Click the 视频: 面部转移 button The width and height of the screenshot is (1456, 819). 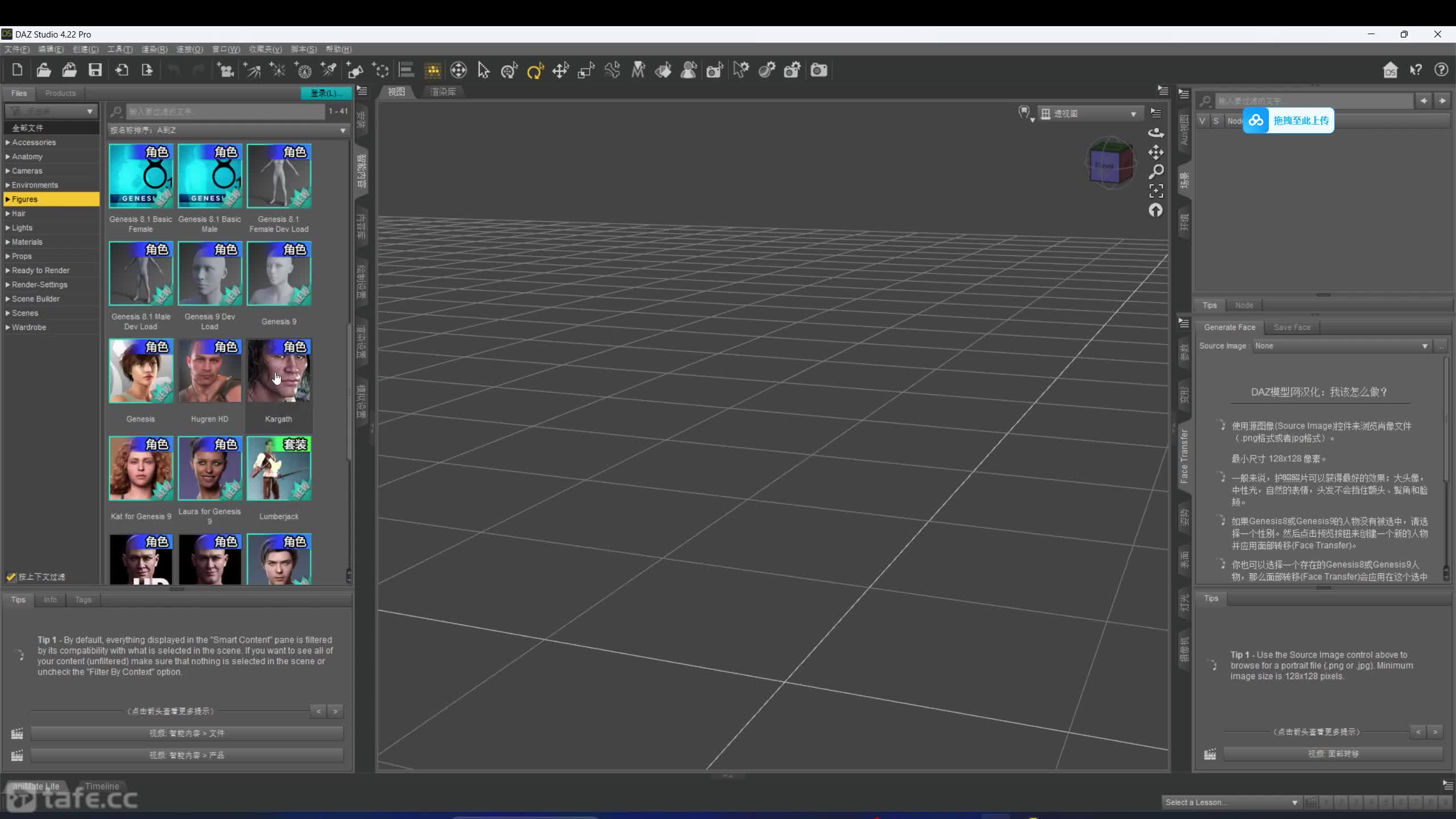(x=1333, y=754)
